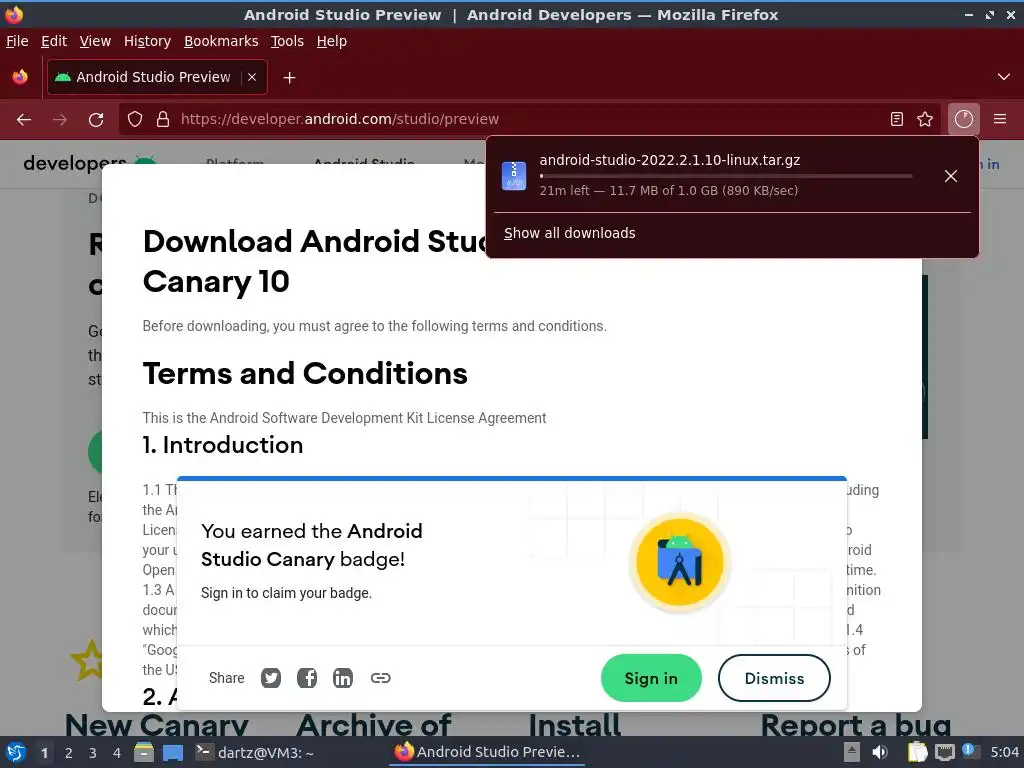Share badge on LinkedIn
Screen dimensions: 1024x768
click(343, 678)
